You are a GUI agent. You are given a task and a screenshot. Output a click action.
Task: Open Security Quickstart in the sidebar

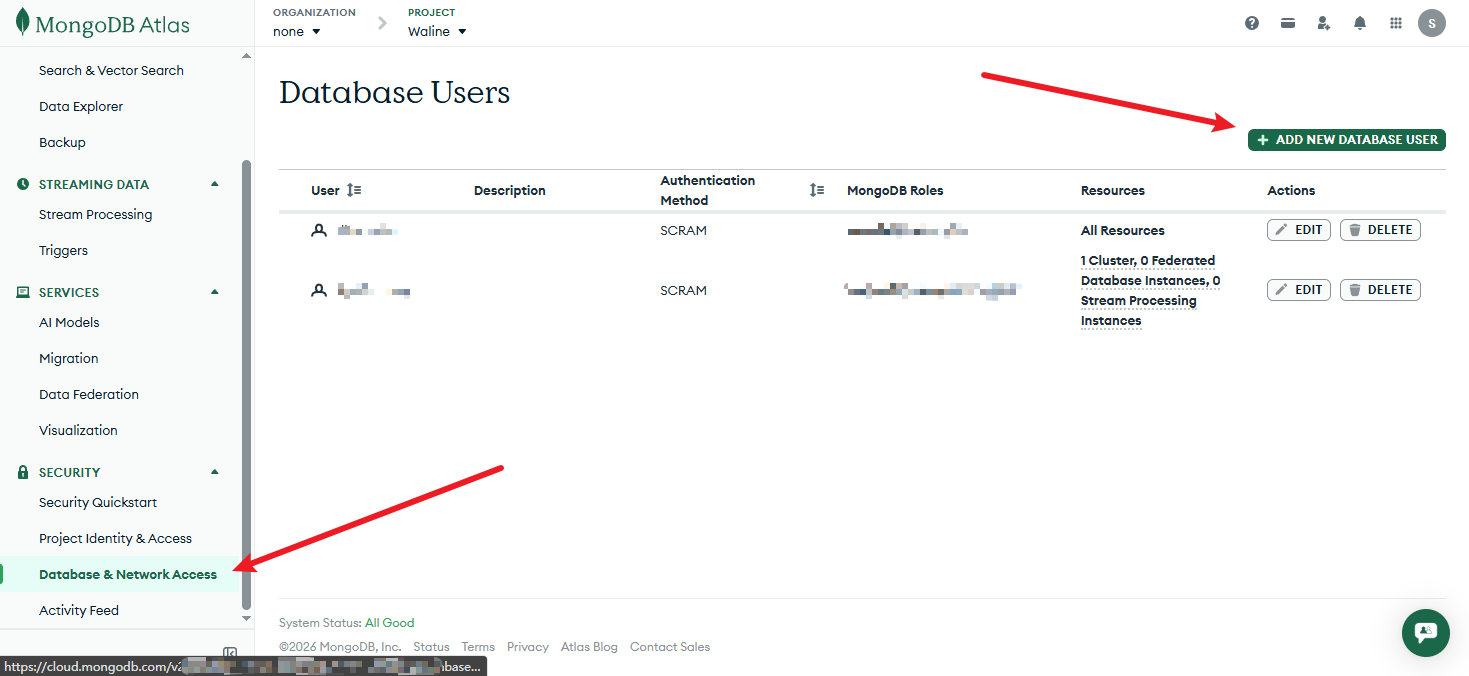coord(98,502)
